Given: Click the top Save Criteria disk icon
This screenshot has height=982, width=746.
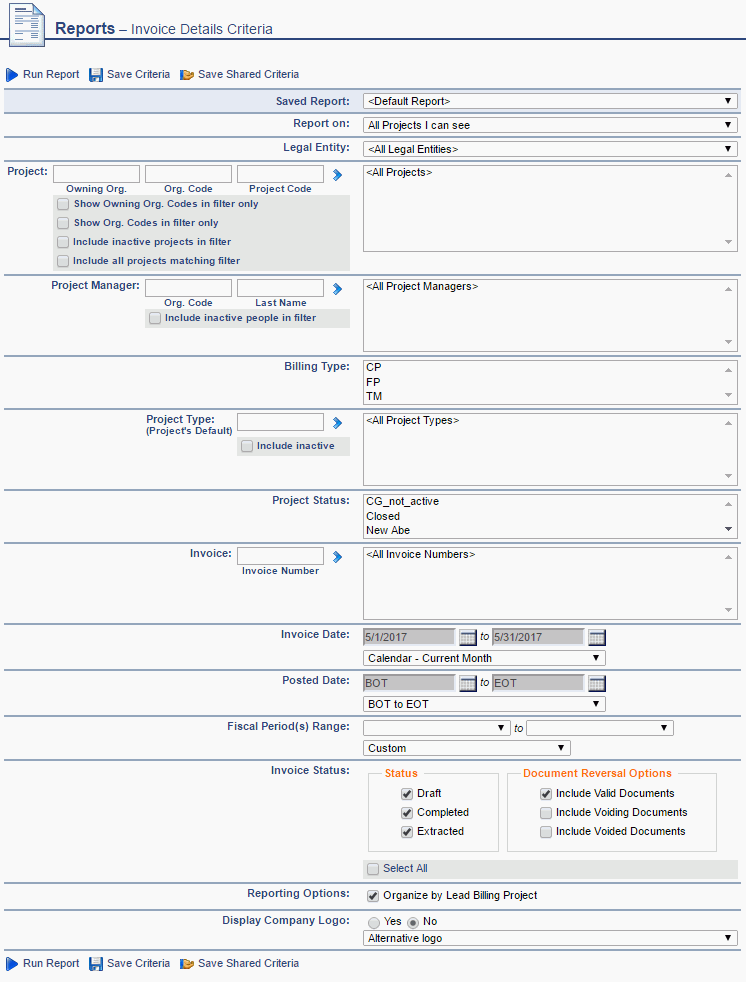Looking at the screenshot, I should [96, 75].
